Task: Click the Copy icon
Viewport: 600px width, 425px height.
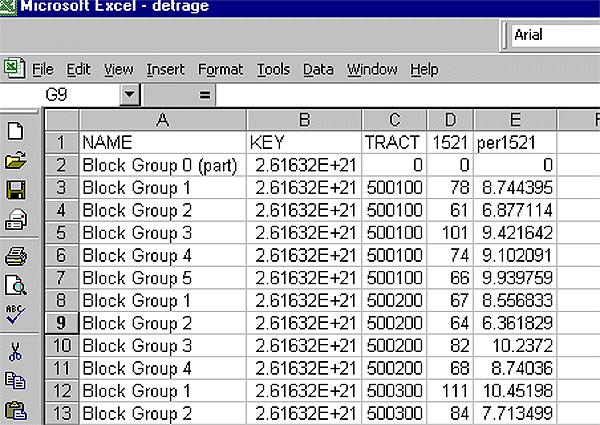Action: pos(15,380)
